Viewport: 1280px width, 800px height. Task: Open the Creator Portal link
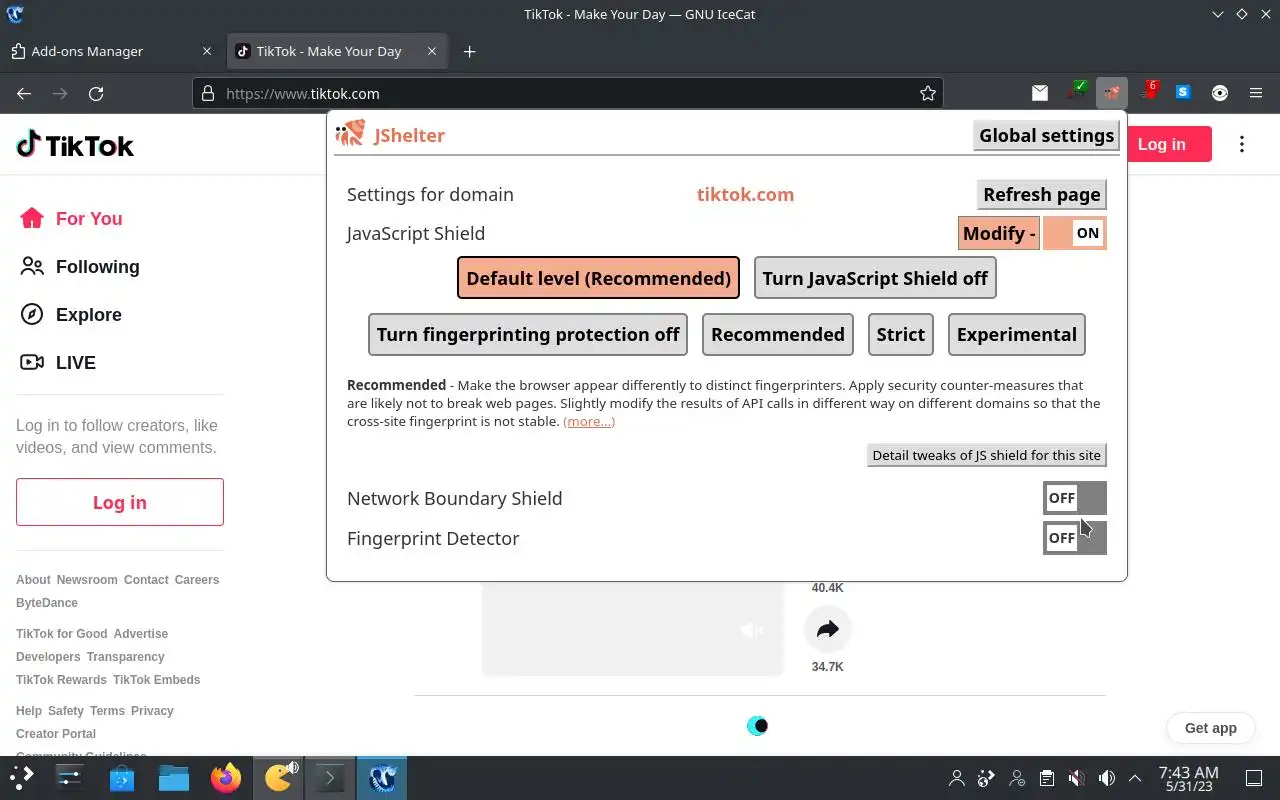[x=56, y=734]
